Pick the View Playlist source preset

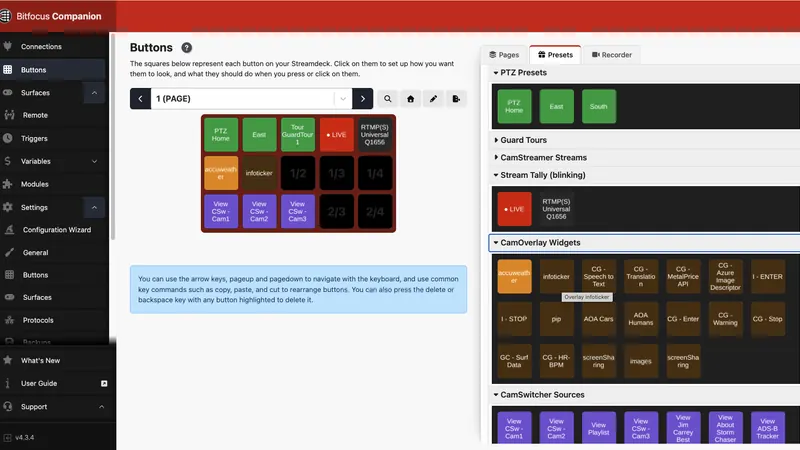point(598,428)
